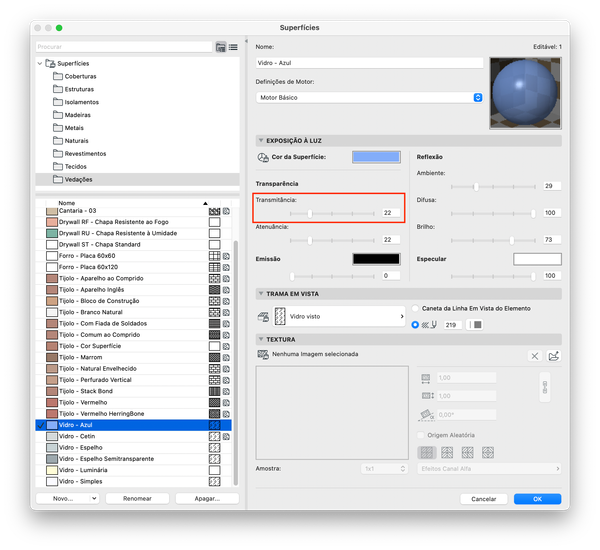600x550 pixels.
Task: Collapse the Trama em Vista section
Action: click(261, 294)
